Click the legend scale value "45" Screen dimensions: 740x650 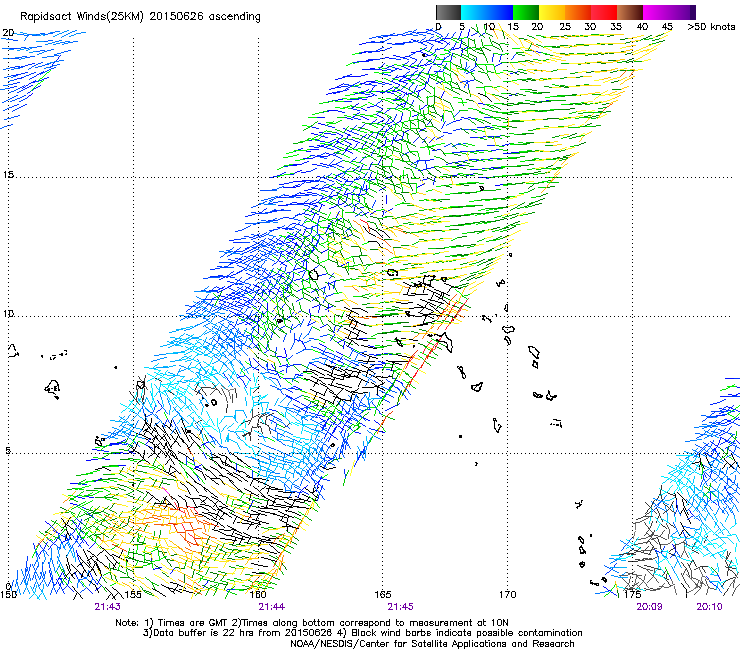coord(667,26)
